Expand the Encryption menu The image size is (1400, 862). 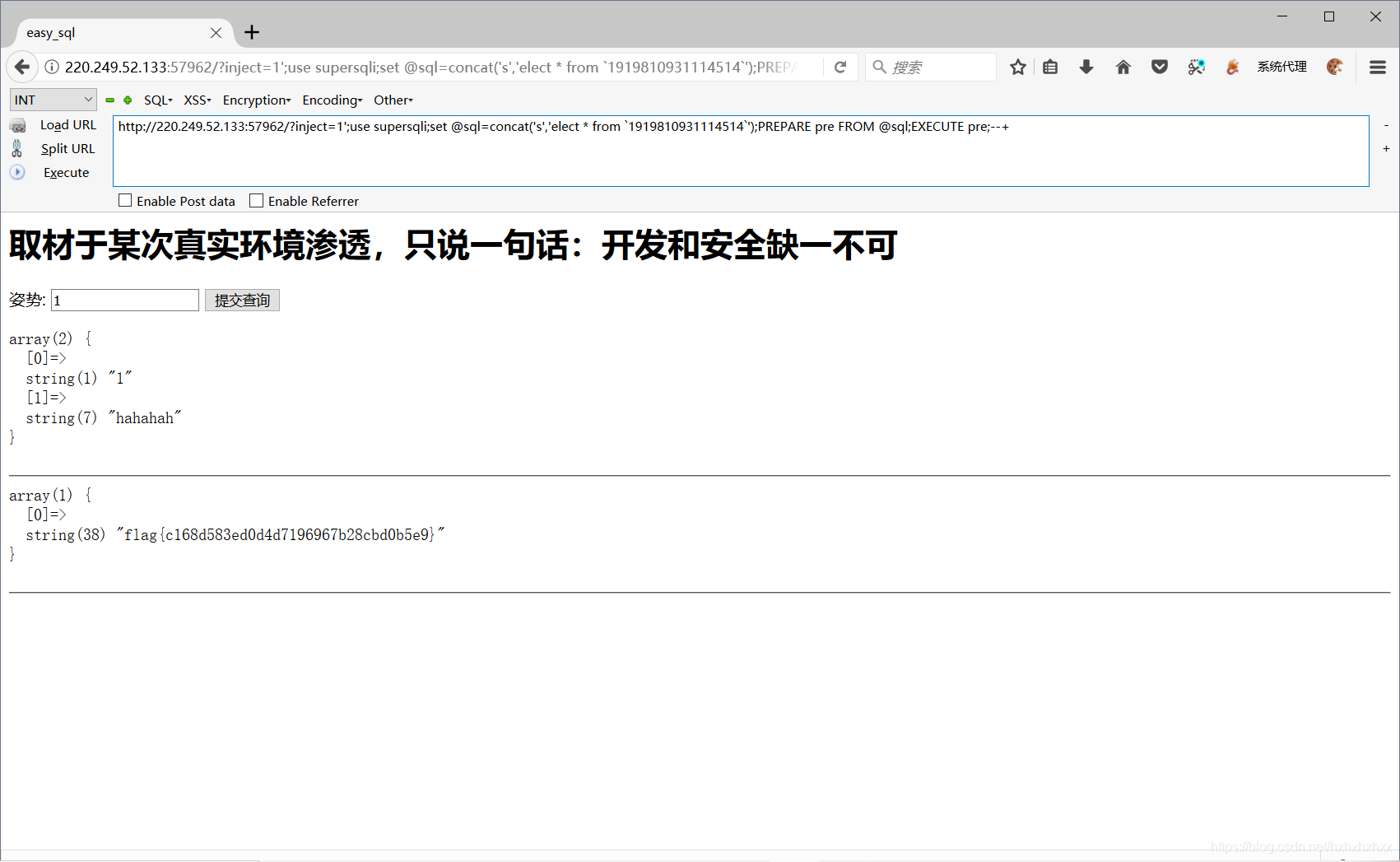point(257,100)
